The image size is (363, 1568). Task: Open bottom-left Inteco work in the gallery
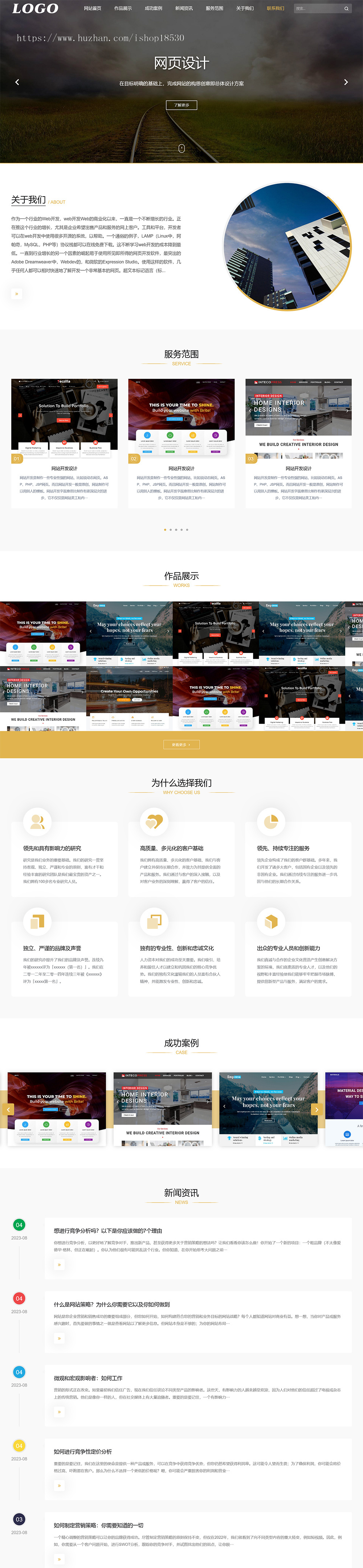tap(43, 699)
